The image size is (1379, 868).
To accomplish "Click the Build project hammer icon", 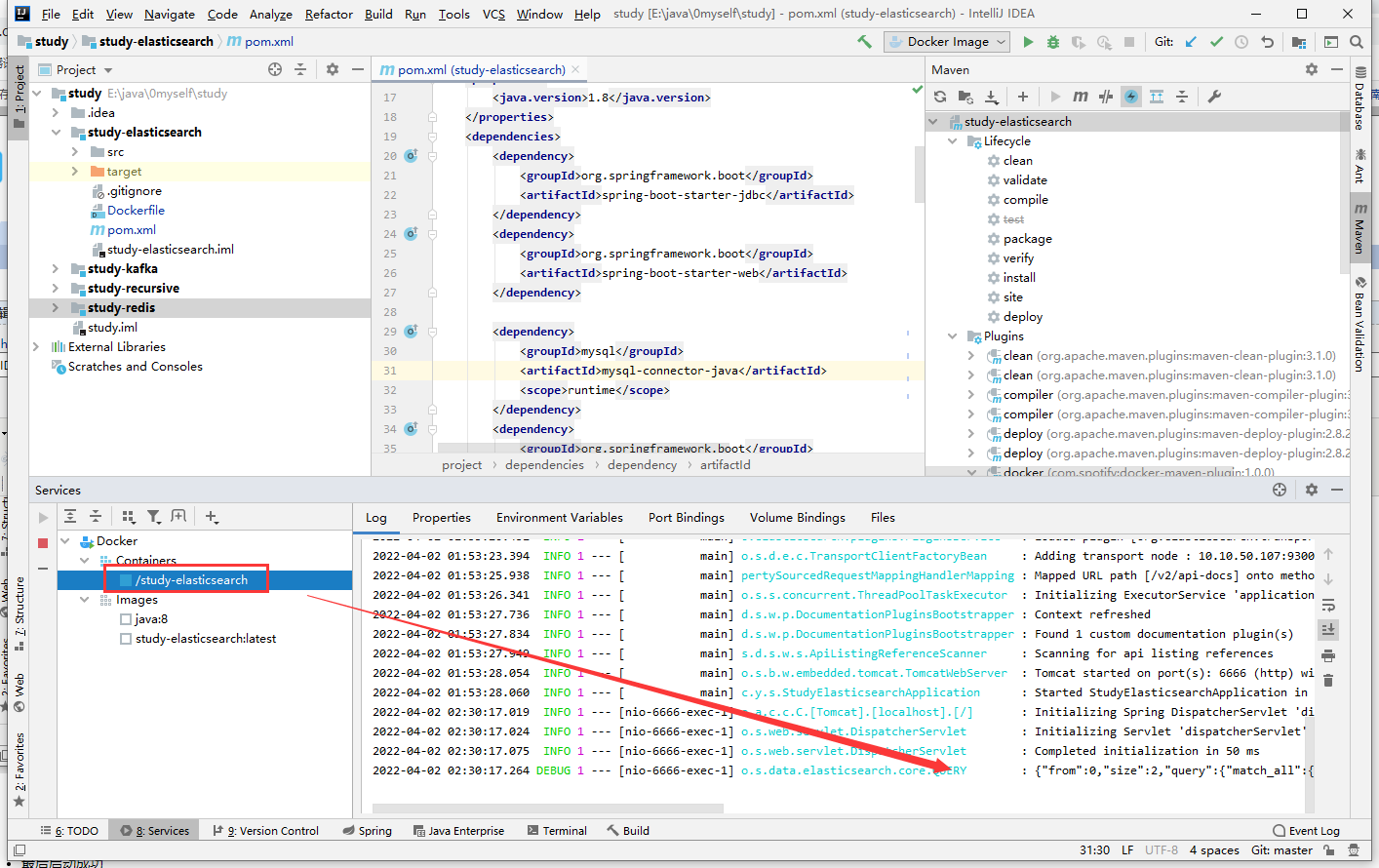I will [864, 42].
